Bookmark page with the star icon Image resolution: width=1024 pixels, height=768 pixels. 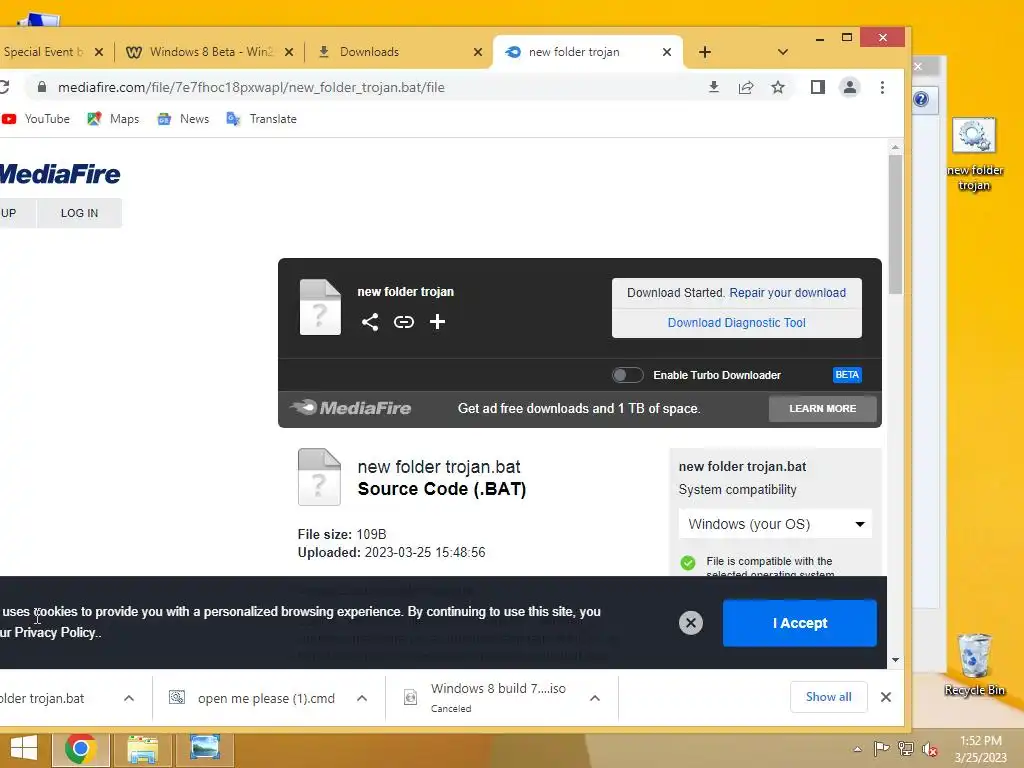click(x=778, y=88)
